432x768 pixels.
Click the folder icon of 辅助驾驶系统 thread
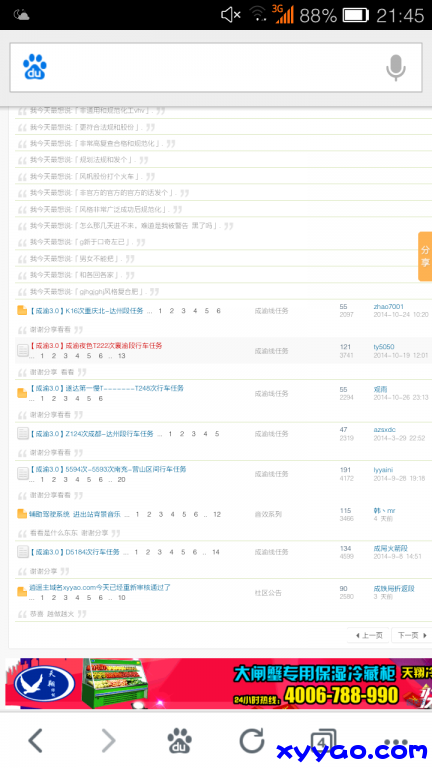(x=22, y=514)
